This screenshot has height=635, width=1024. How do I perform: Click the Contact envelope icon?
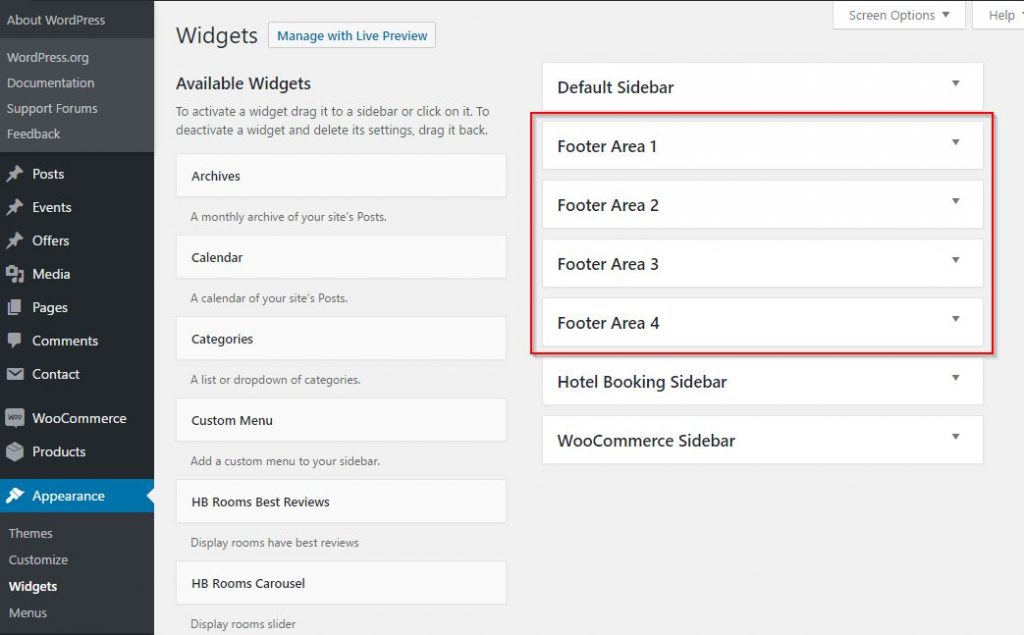tap(15, 374)
